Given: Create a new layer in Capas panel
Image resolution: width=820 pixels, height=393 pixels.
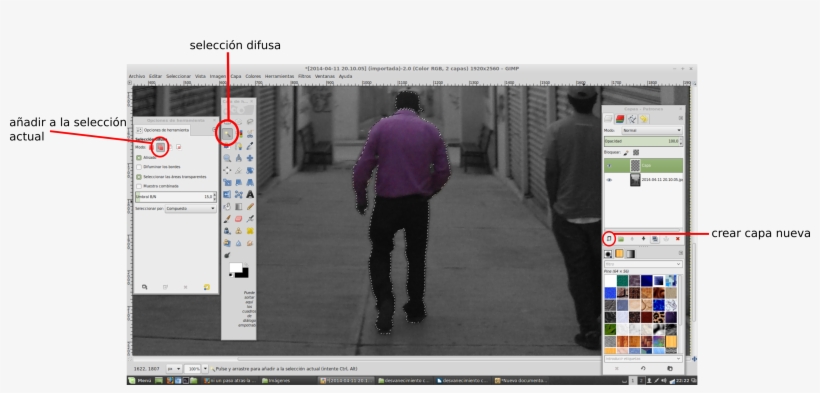Looking at the screenshot, I should click(609, 239).
